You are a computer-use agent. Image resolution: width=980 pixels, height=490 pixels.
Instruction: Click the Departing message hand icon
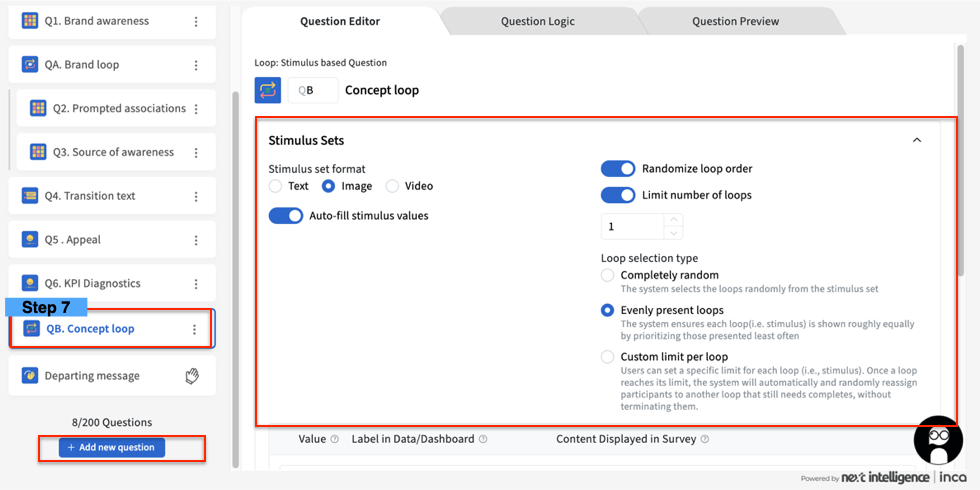click(192, 376)
